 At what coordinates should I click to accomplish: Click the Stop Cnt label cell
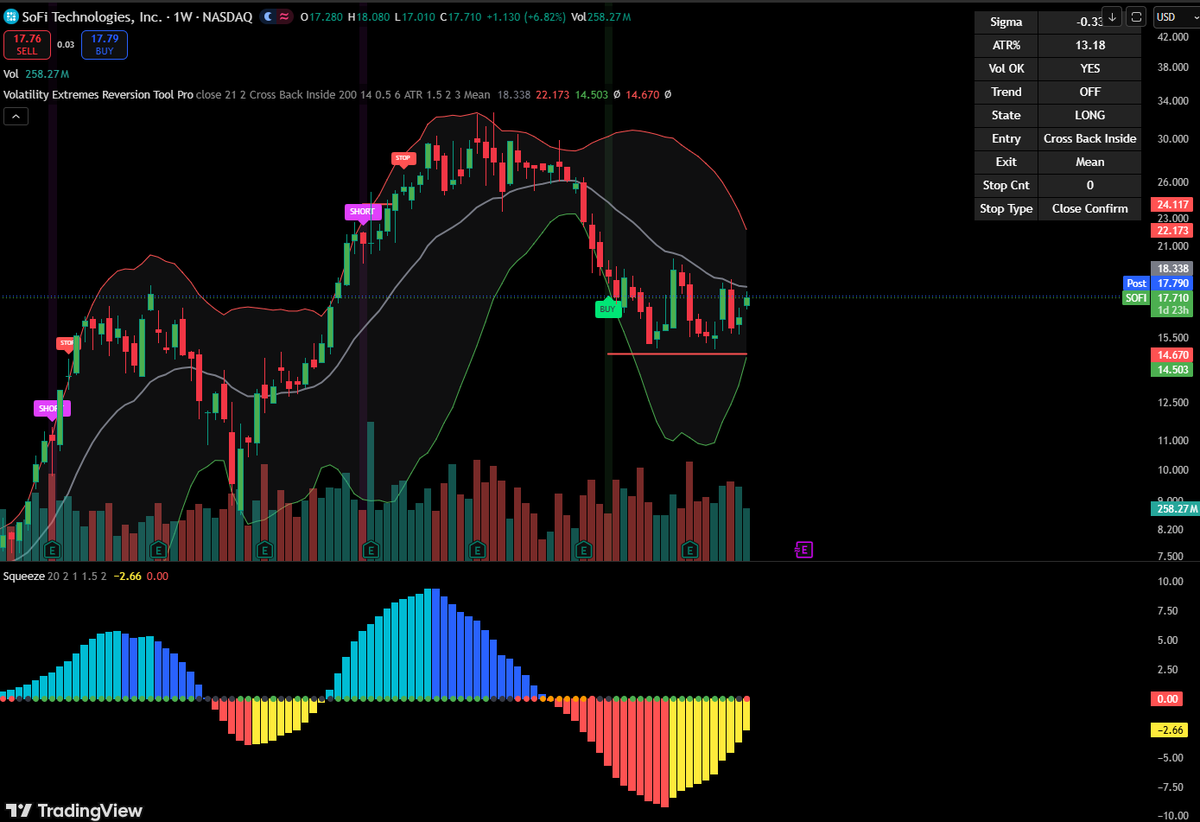(x=1006, y=185)
